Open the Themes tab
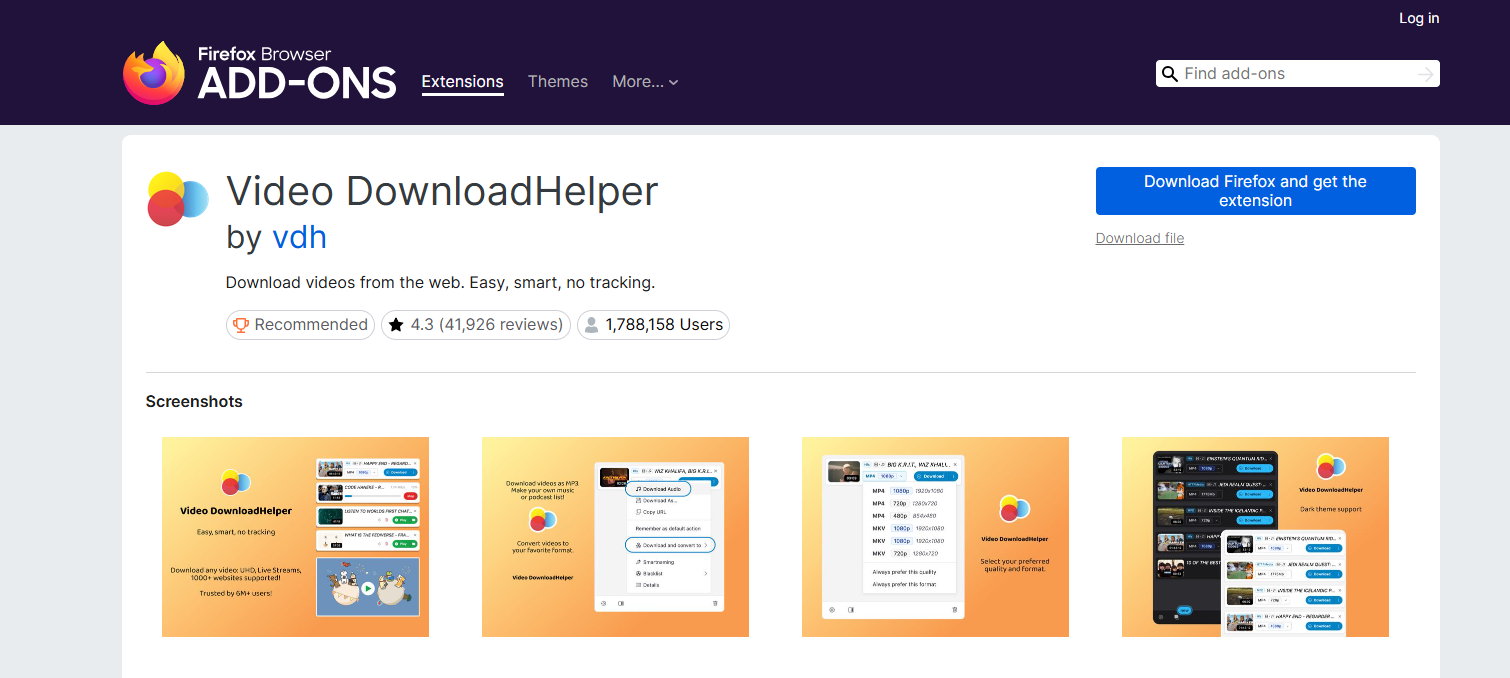This screenshot has width=1510, height=678. 558,82
